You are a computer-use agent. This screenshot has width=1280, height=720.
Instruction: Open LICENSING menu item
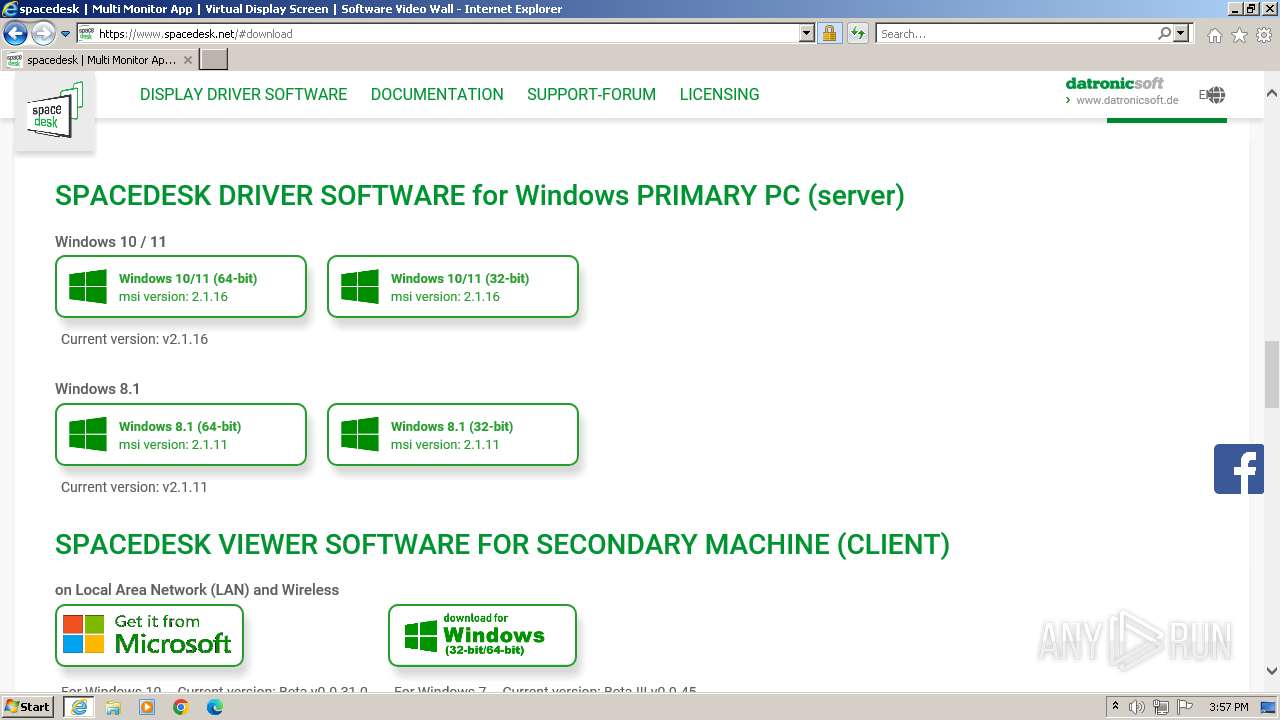[x=719, y=94]
